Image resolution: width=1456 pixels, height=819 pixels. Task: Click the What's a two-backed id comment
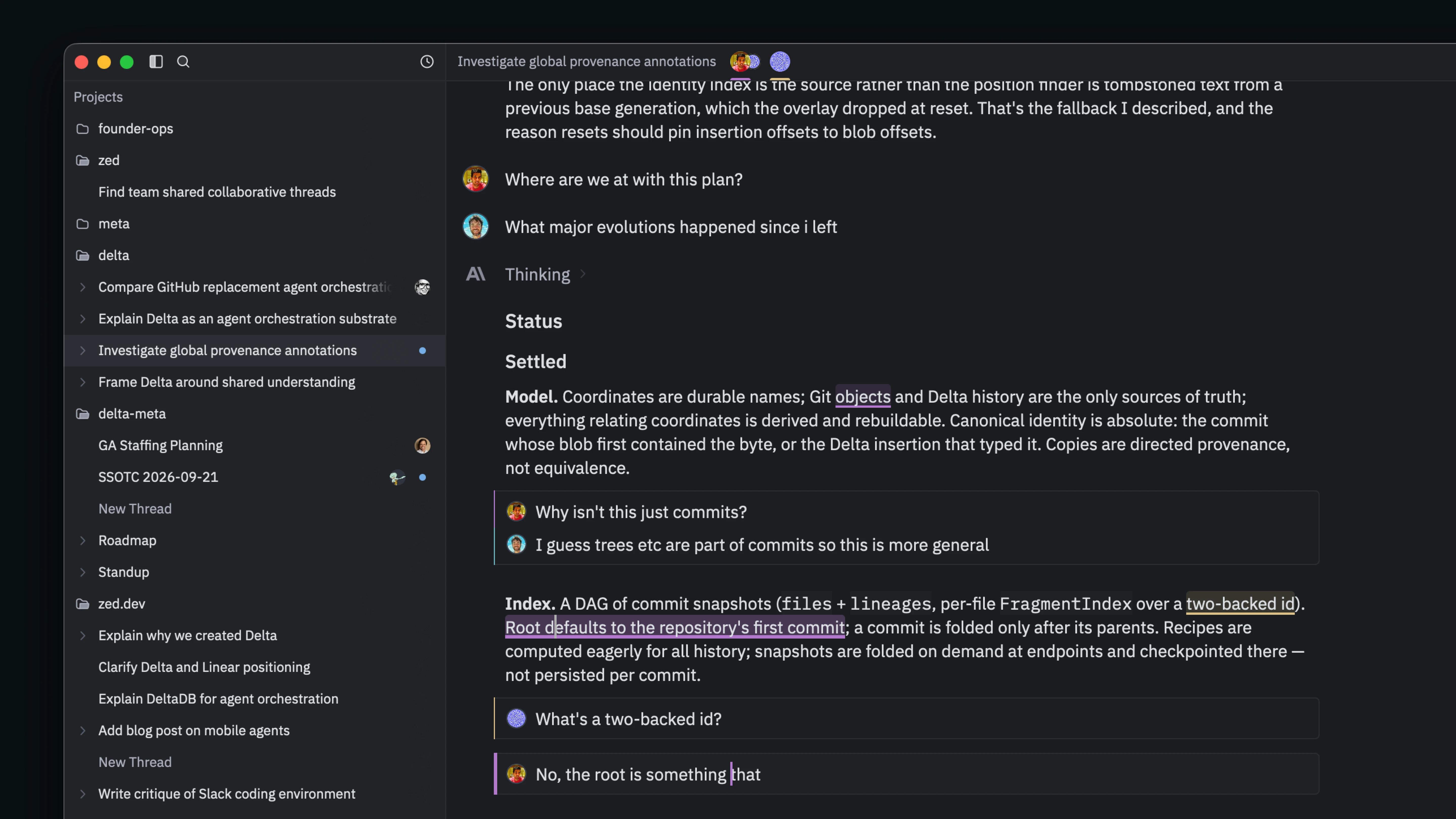click(x=907, y=718)
